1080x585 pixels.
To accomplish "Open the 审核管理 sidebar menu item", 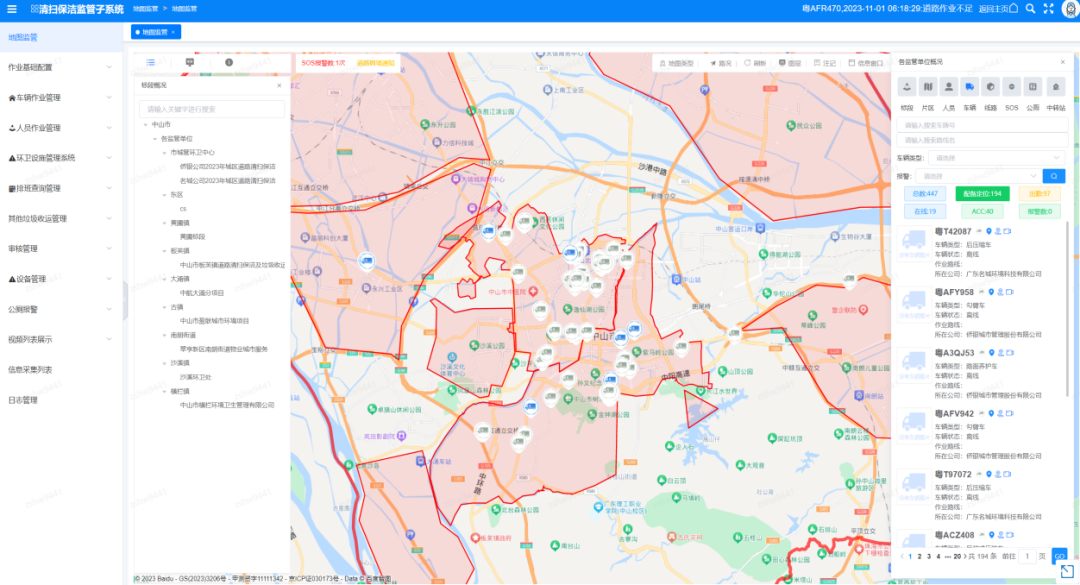I will (x=60, y=249).
